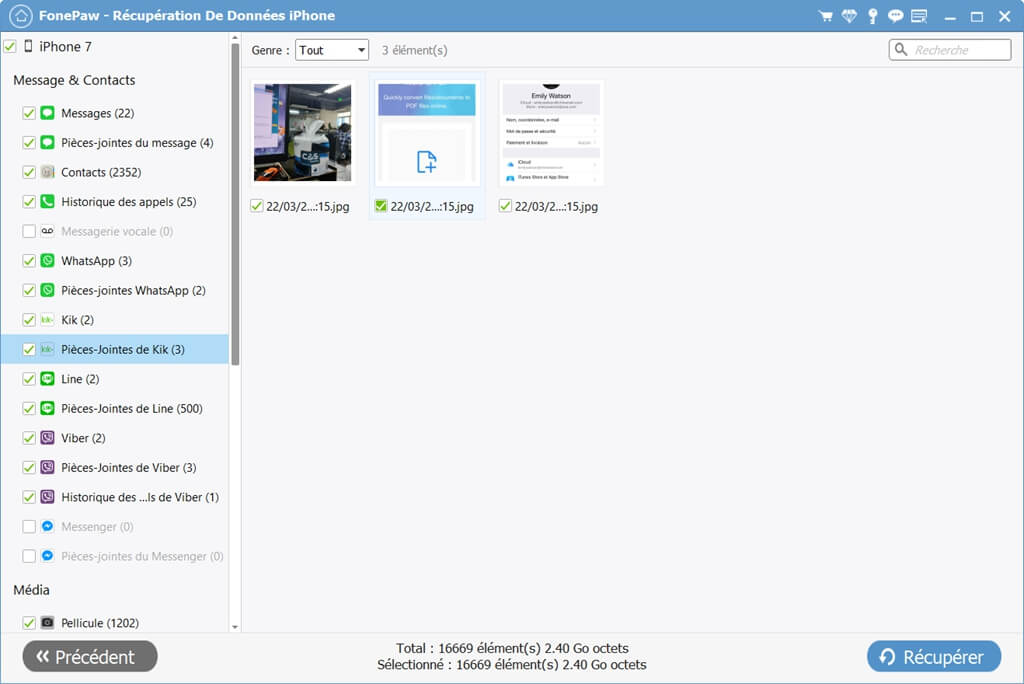Open the Genre dropdown set to Tout
The width and height of the screenshot is (1024, 684).
pyautogui.click(x=332, y=50)
